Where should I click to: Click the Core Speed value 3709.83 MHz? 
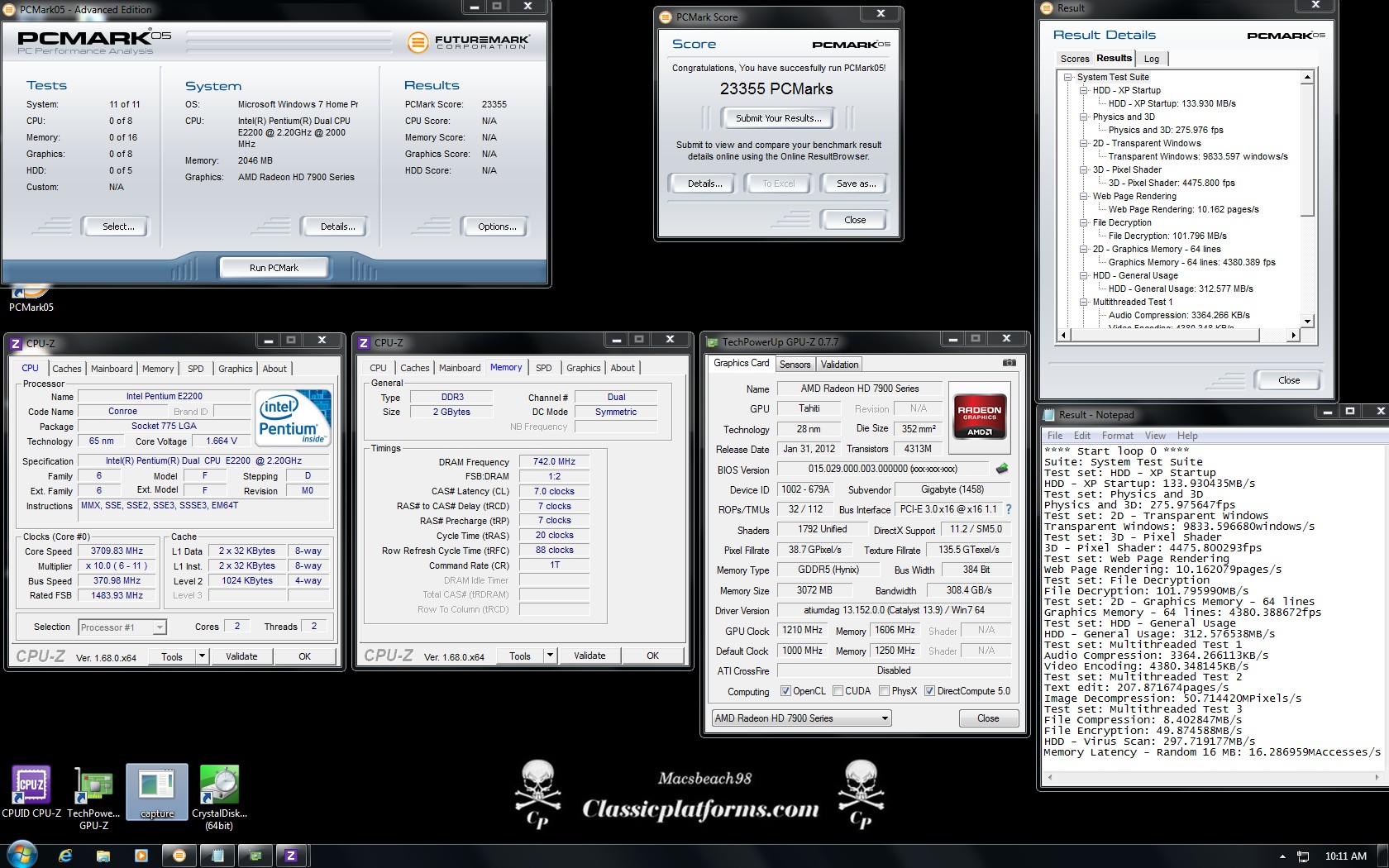point(117,551)
